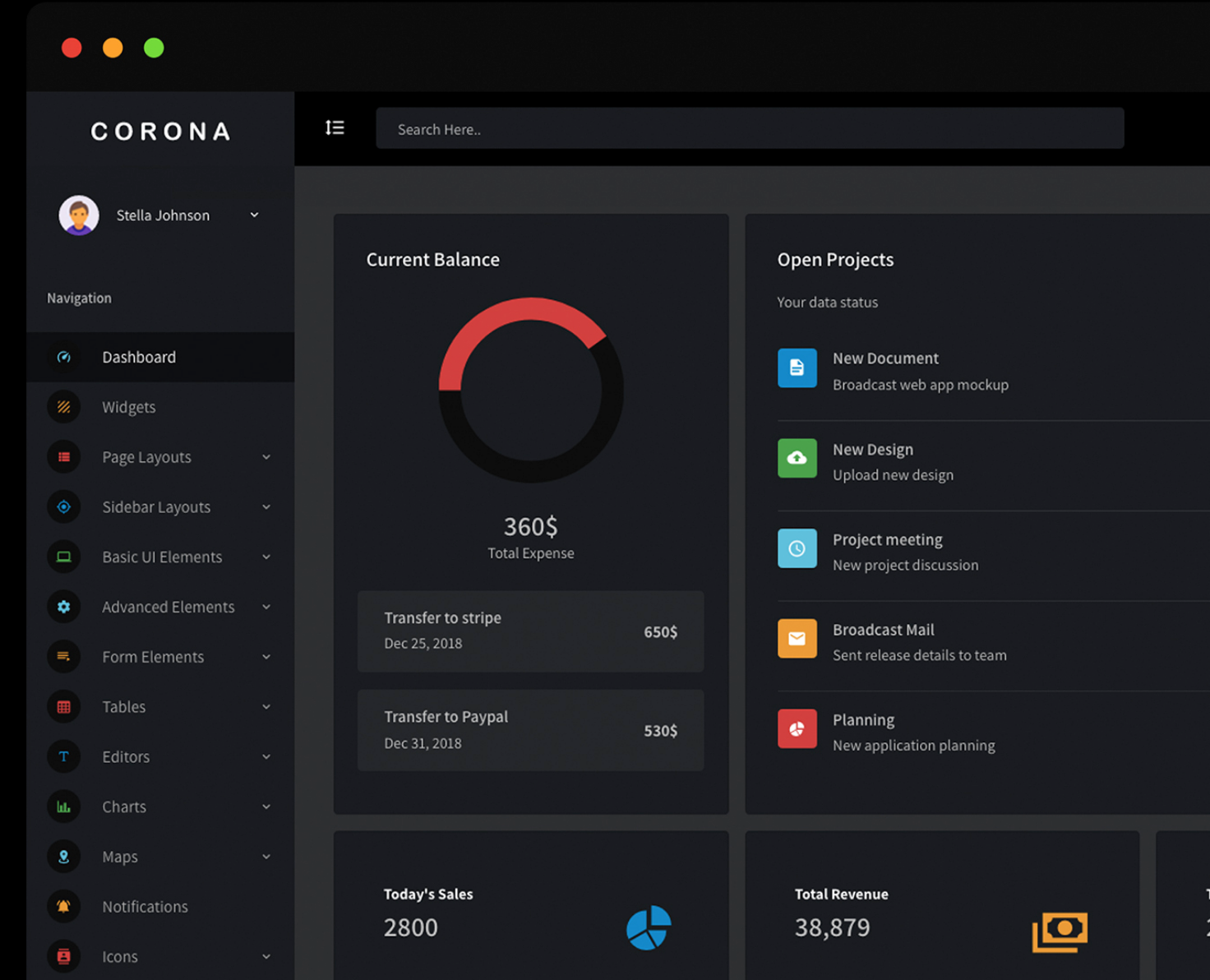Screen dimensions: 1210x980
Task: Open Widgets from the sidebar navigation
Action: coord(129,408)
